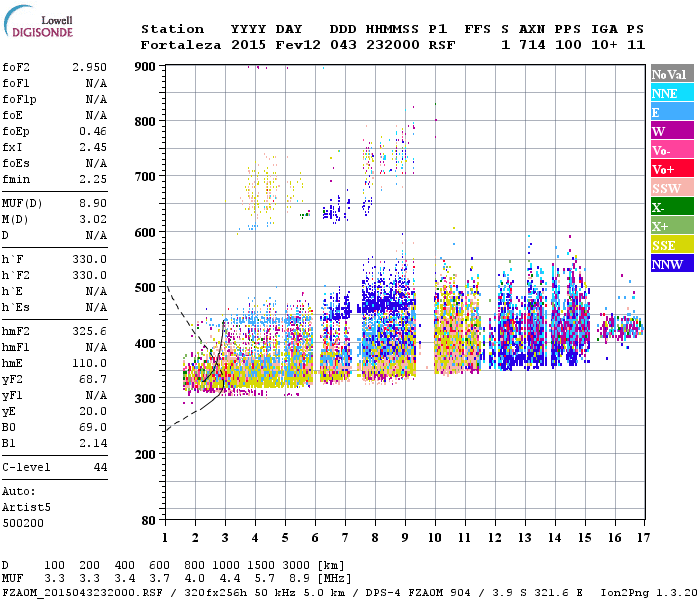The image size is (700, 600).
Task: Select the NNE cyan legend swatch
Action: [672, 92]
